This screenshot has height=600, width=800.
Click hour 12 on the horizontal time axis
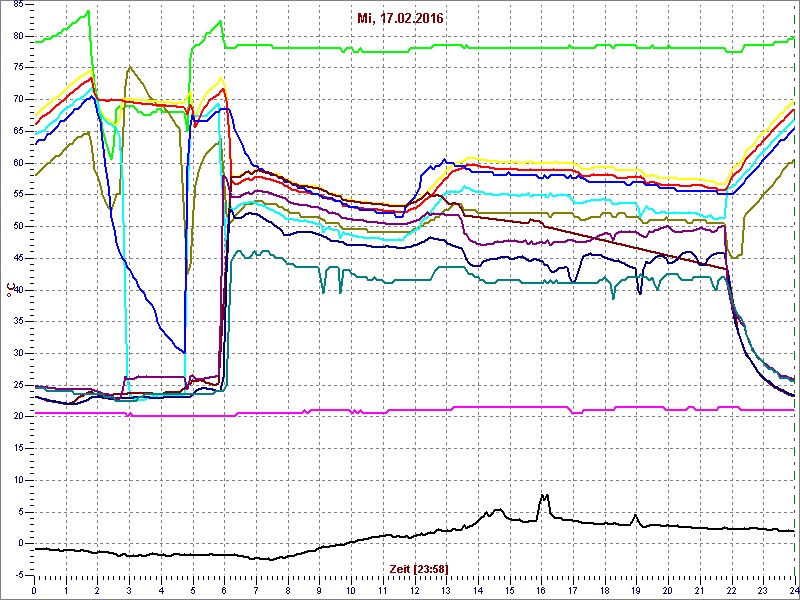tap(414, 589)
